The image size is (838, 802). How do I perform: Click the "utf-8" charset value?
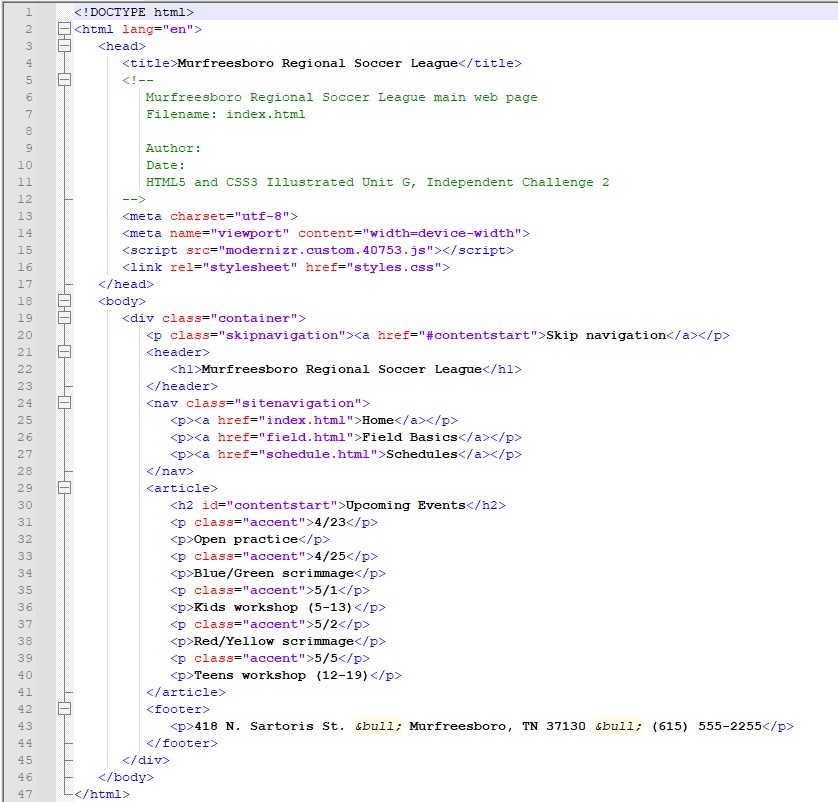click(x=262, y=216)
